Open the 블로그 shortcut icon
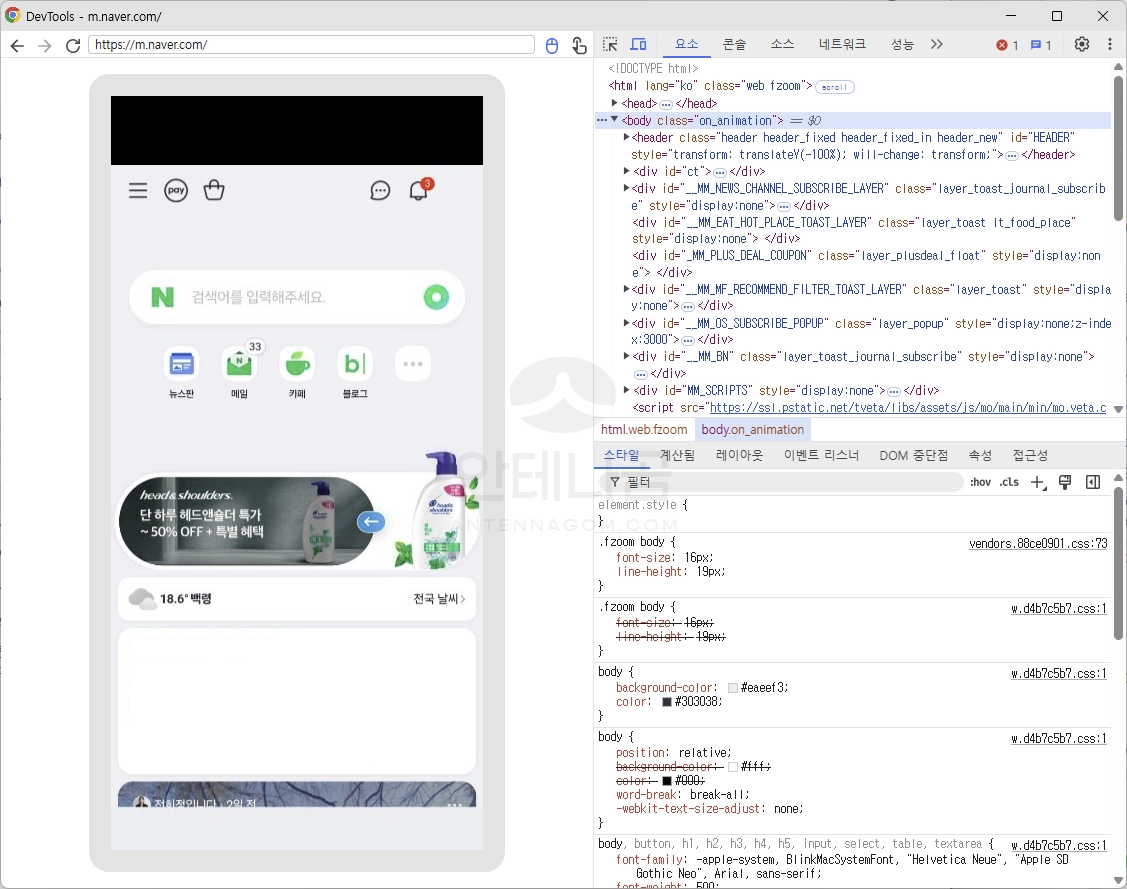The width and height of the screenshot is (1127, 889). tap(355, 364)
